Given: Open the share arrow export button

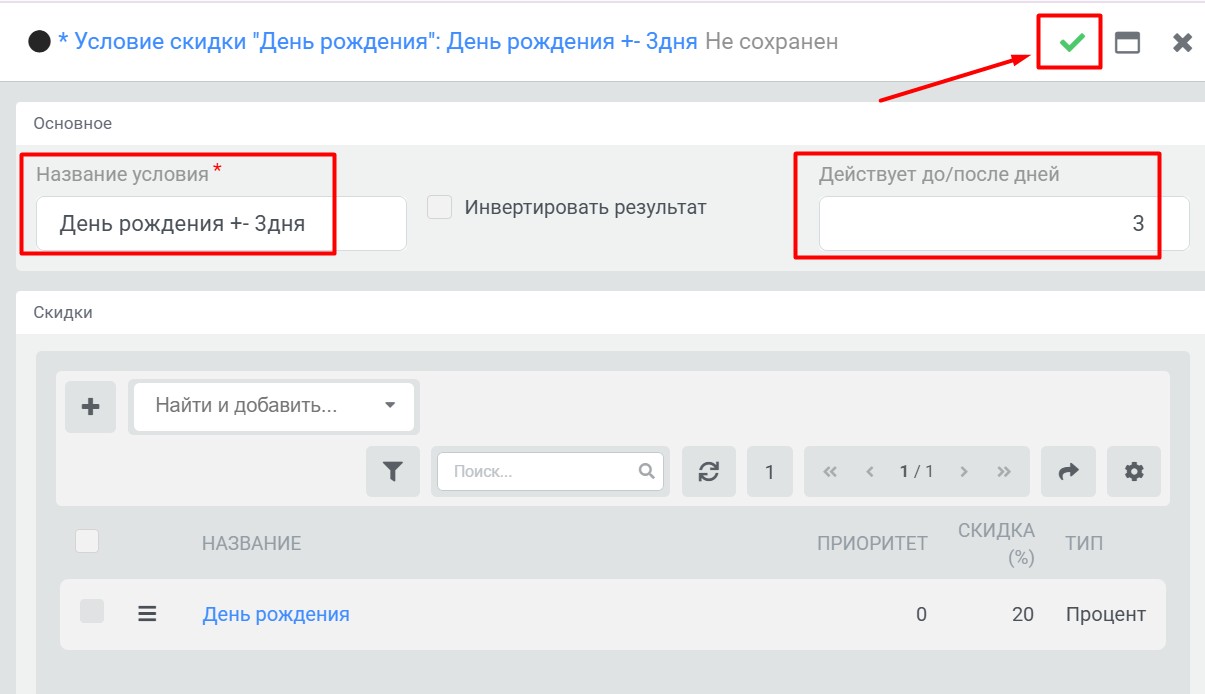Looking at the screenshot, I should pos(1069,472).
